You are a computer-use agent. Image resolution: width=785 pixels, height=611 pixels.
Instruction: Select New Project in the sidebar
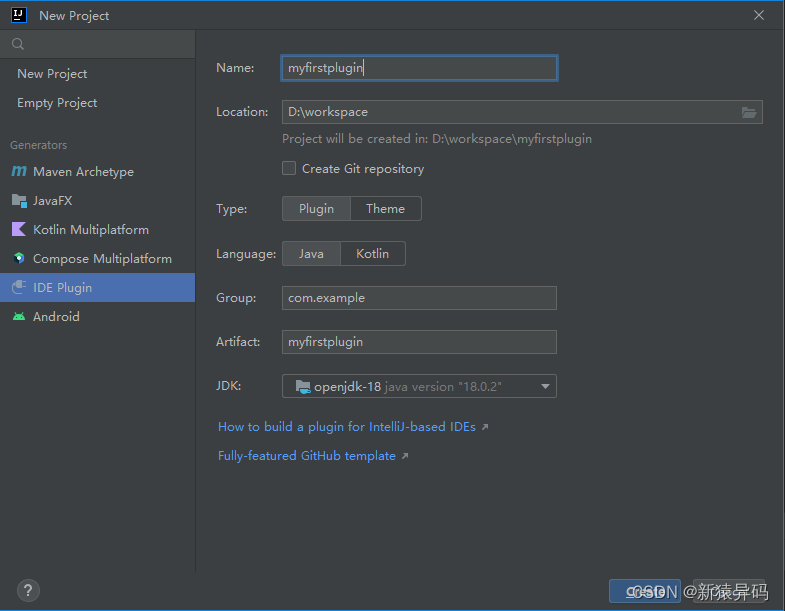tap(98, 74)
